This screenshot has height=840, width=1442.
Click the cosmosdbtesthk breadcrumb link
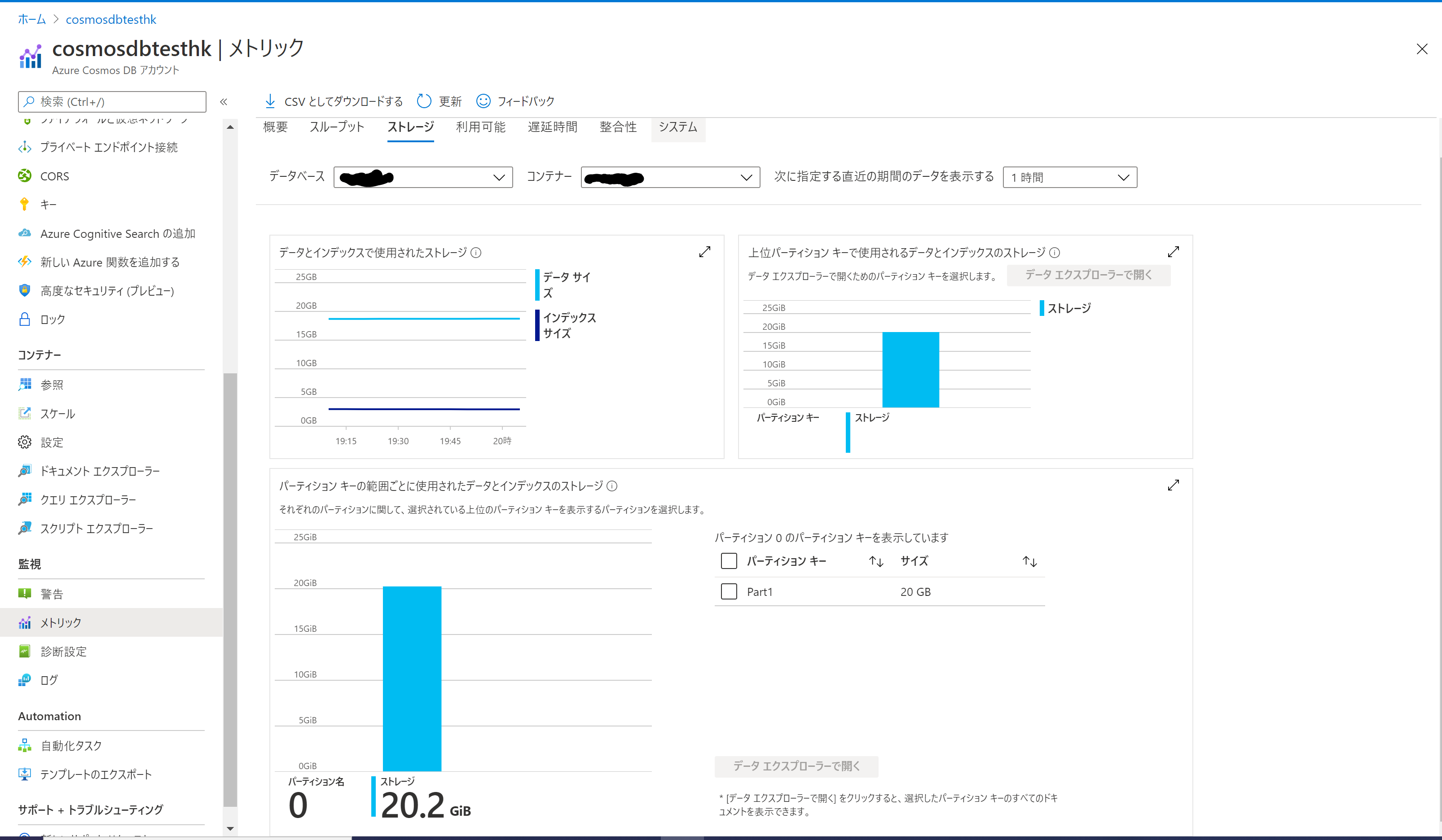pos(111,19)
